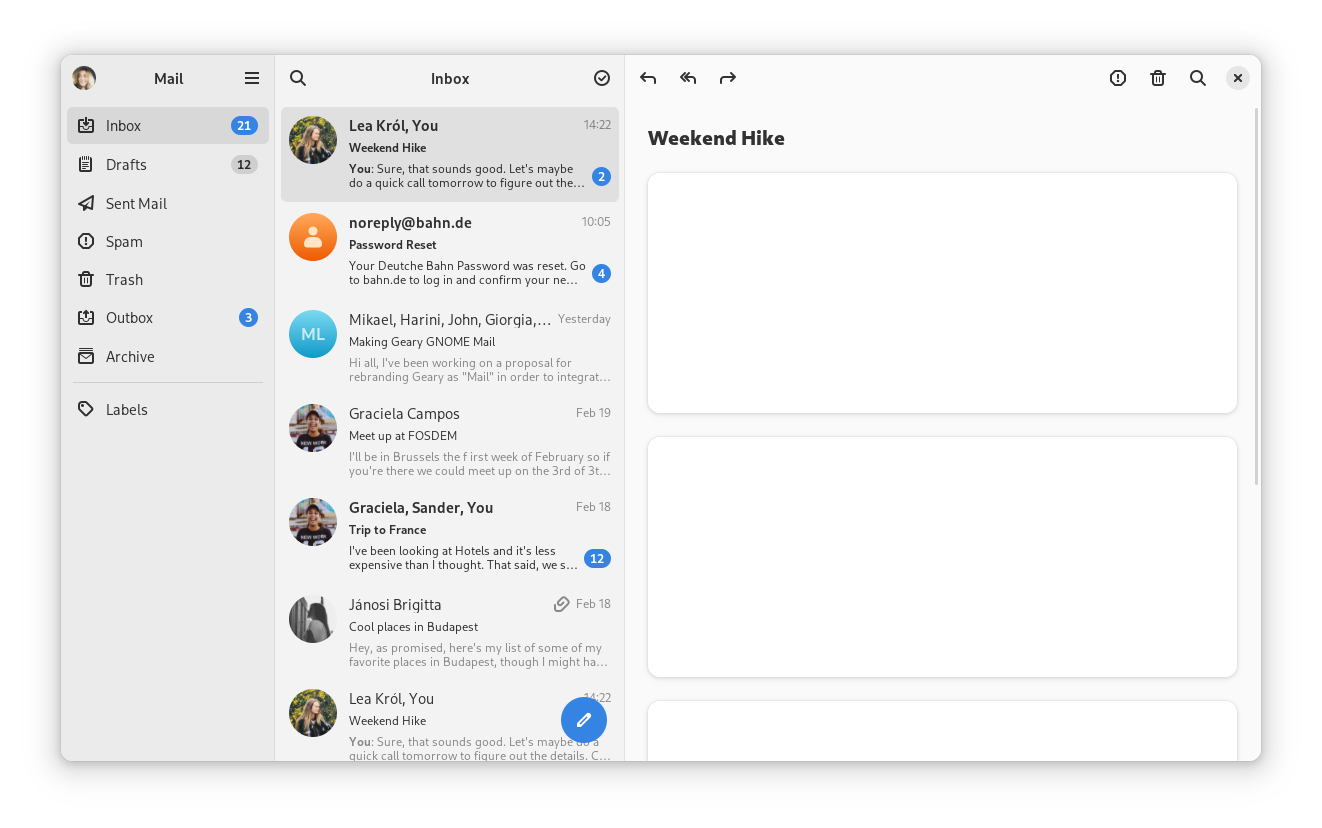Click the reply arrow icon
Viewport: 1322px width, 828px height.
pyautogui.click(x=648, y=78)
